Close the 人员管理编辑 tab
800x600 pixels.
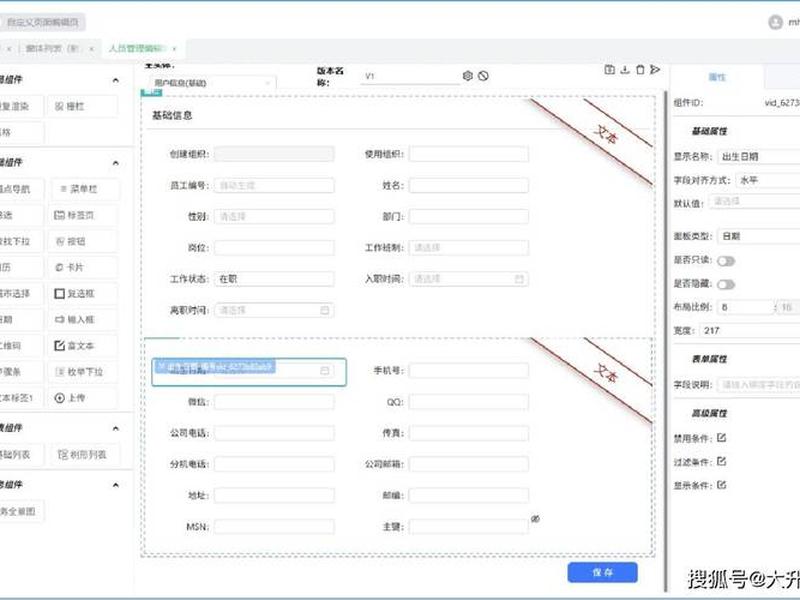[174, 49]
